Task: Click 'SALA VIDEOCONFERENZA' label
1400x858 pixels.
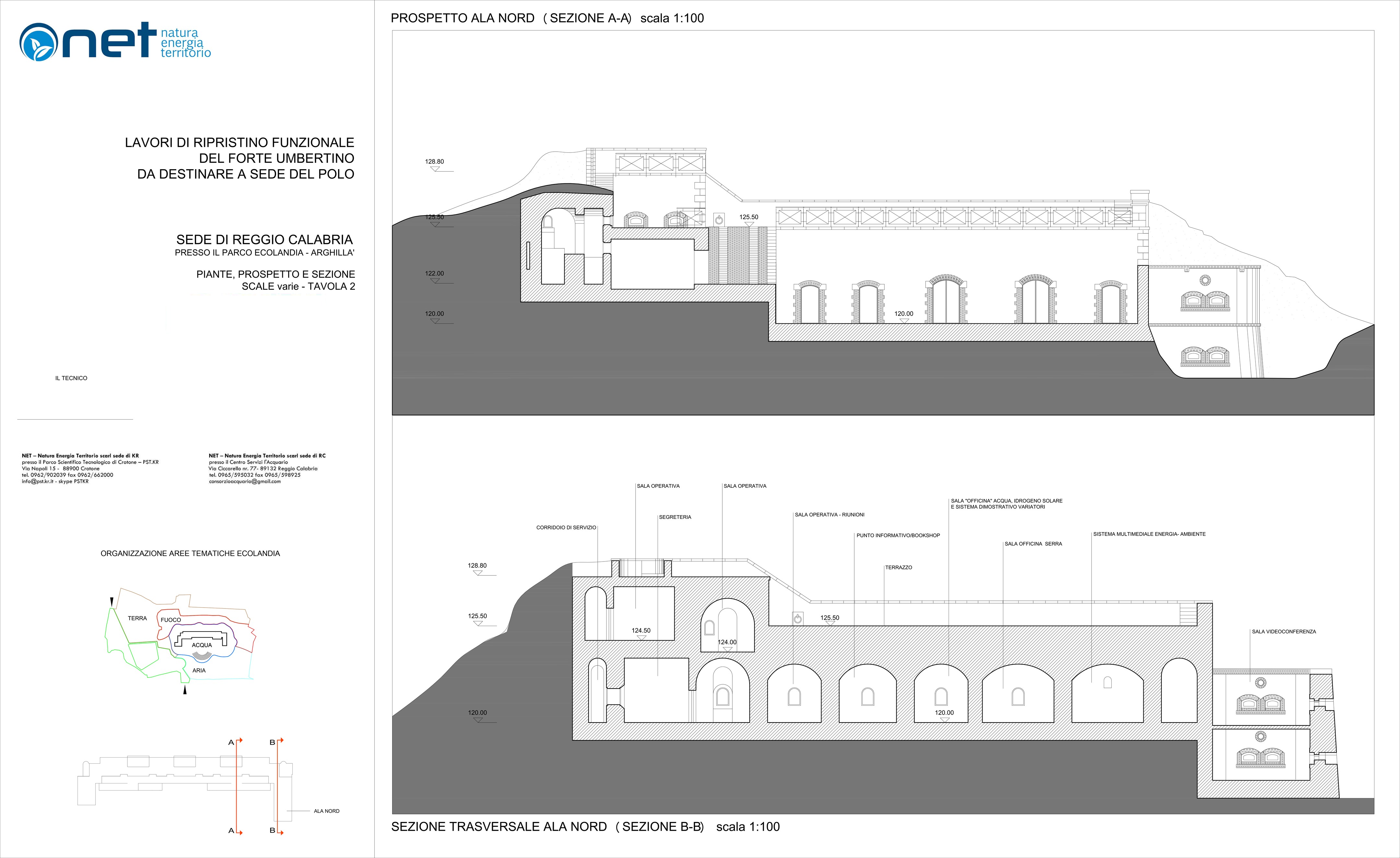Action: (1284, 632)
